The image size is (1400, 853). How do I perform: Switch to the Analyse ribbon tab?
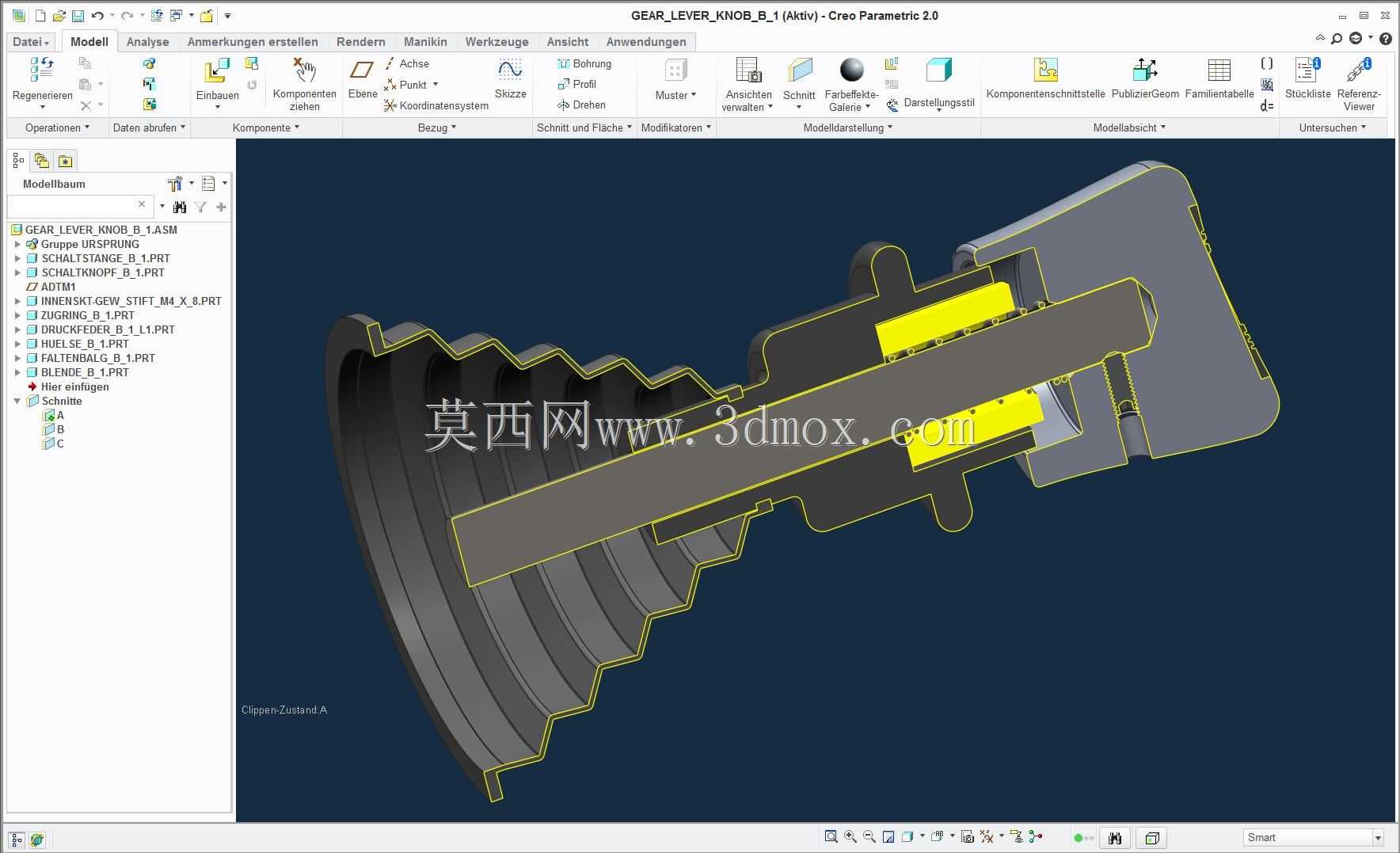click(147, 42)
